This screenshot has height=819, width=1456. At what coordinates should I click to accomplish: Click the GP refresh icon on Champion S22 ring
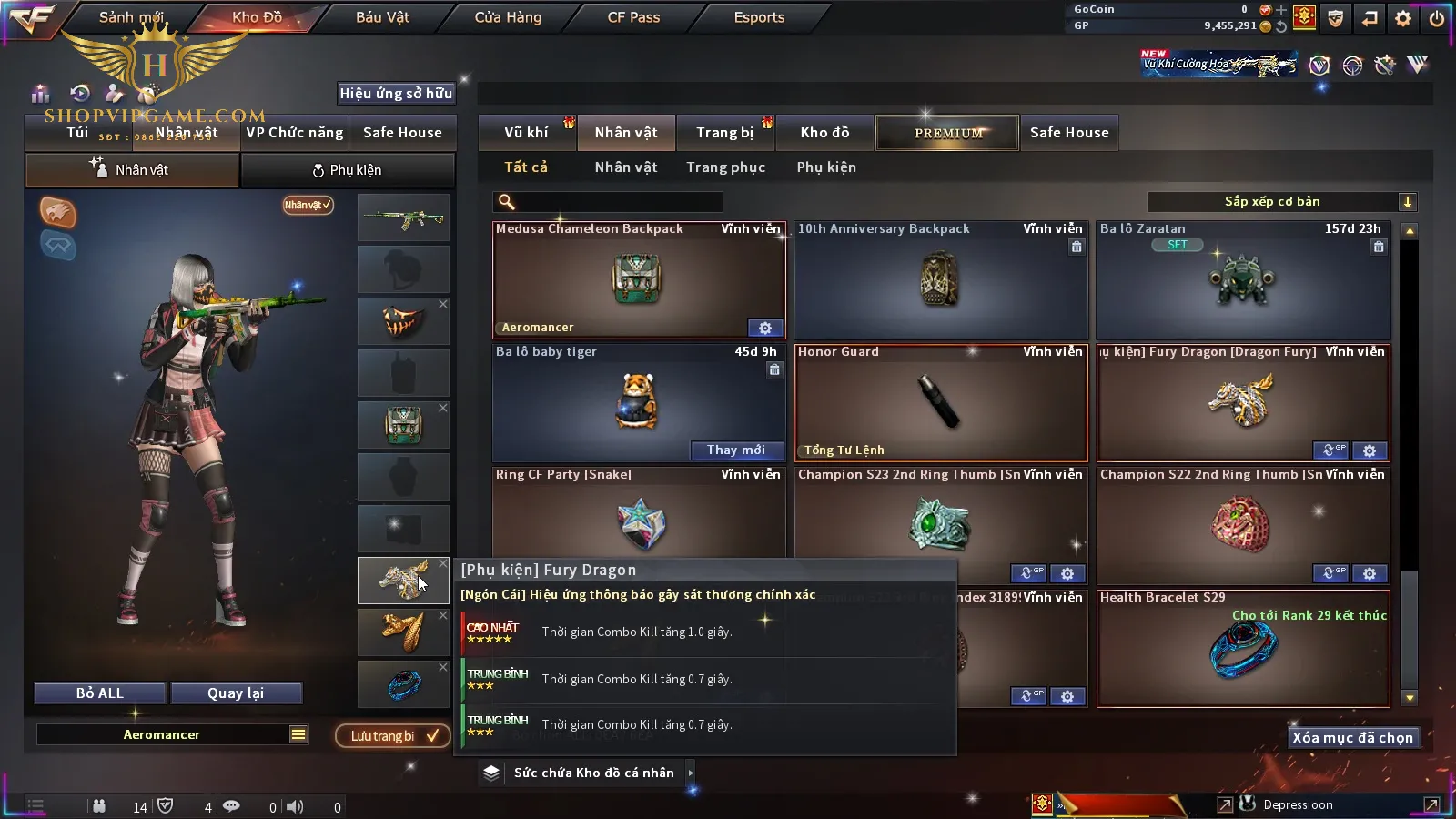point(1330,573)
